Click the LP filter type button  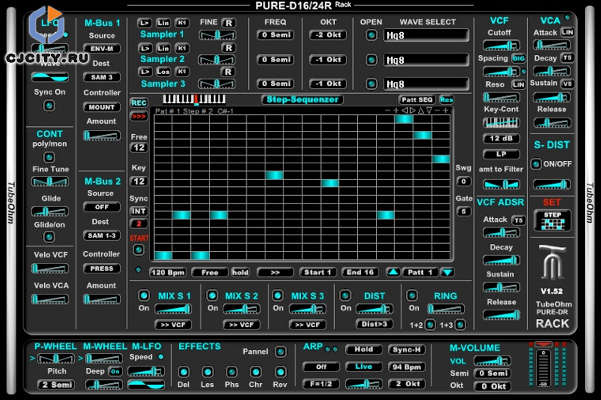[501, 154]
